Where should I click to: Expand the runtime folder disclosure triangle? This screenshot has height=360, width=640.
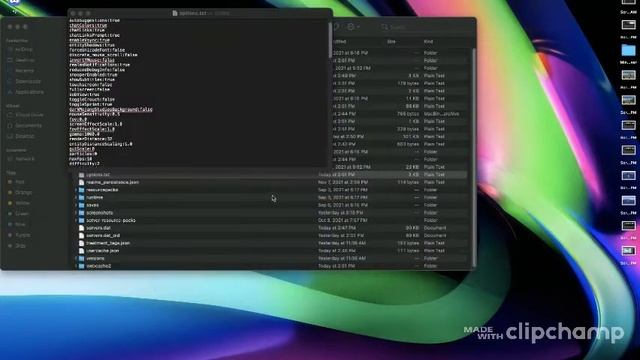(76, 198)
